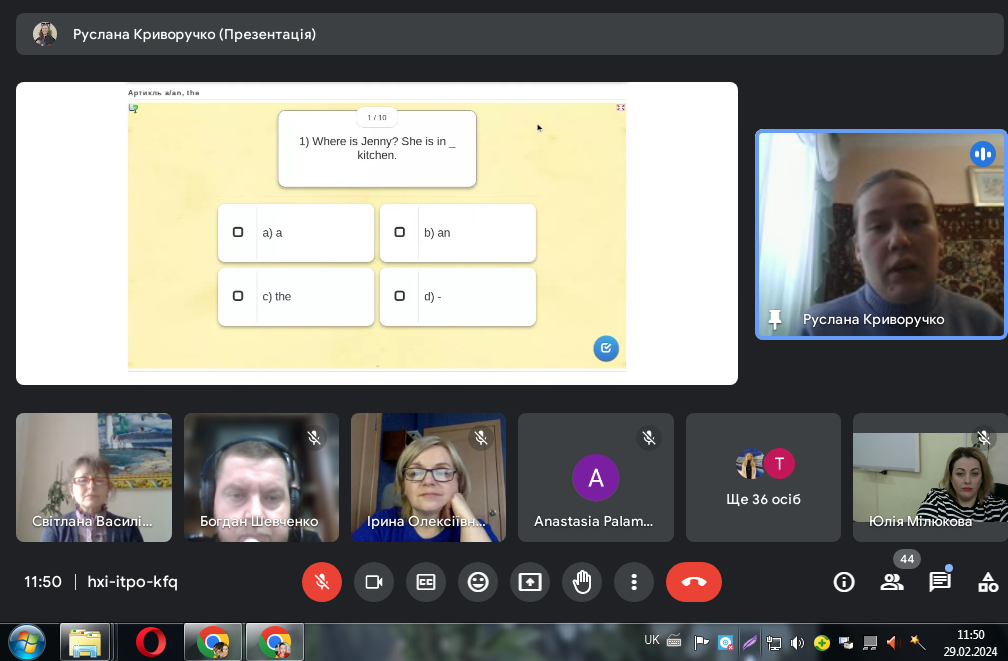Raise your hand in the meeting

(582, 582)
